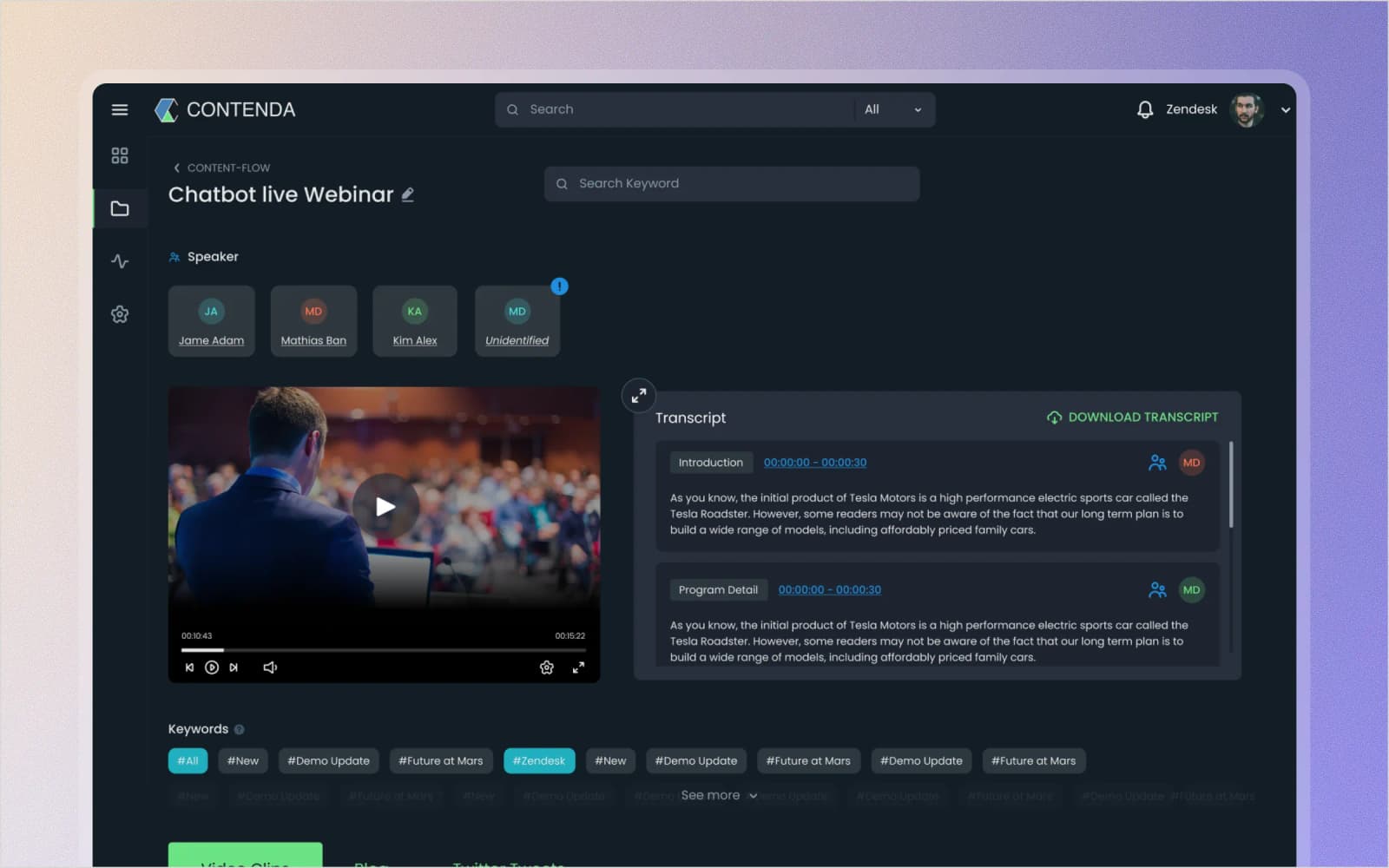1389x868 pixels.
Task: Select the Unidentified speaker card
Action: 517,321
